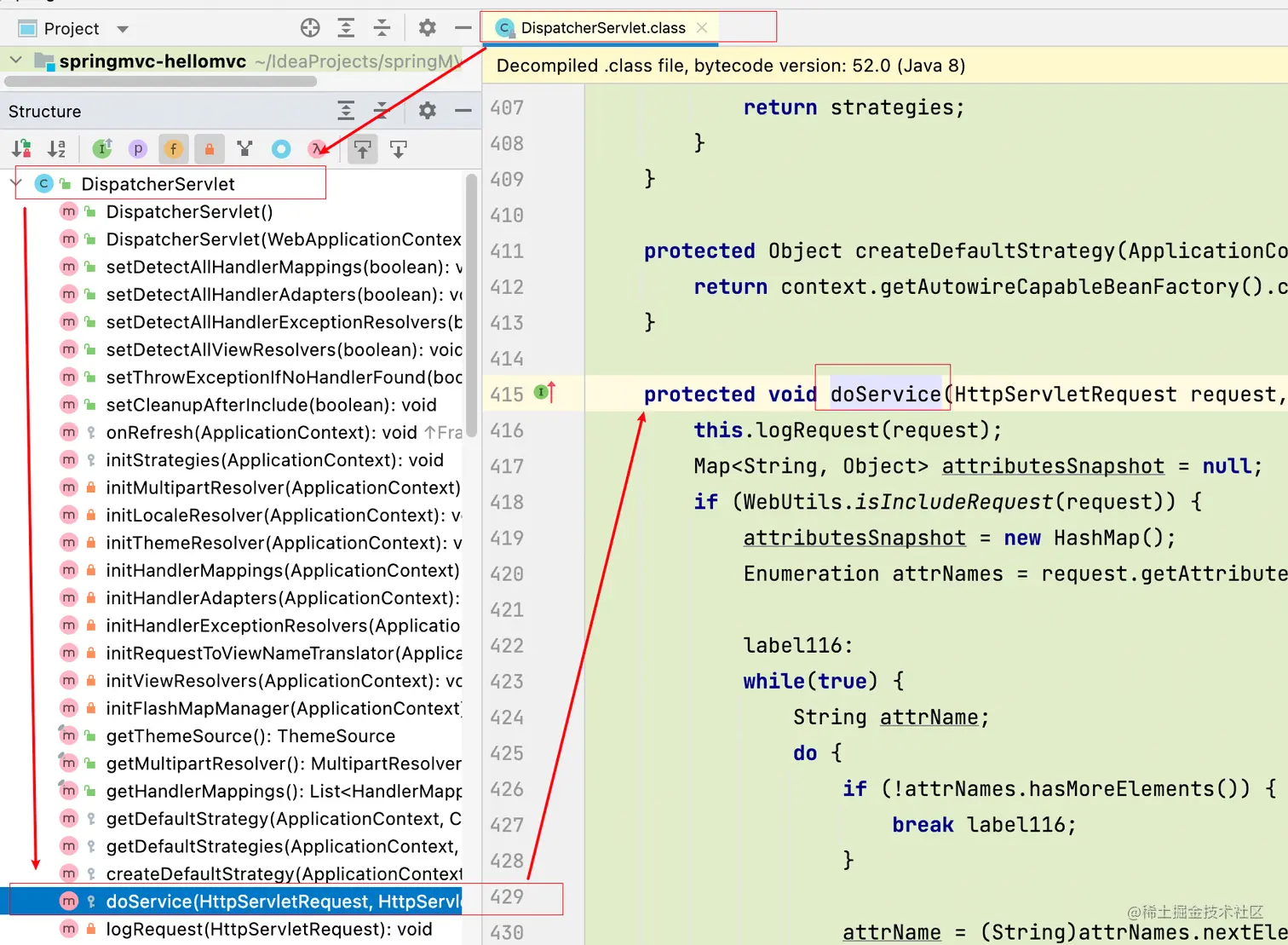Click doService method name on line 415
Viewport: 1288px width, 945px height.
[x=886, y=394]
